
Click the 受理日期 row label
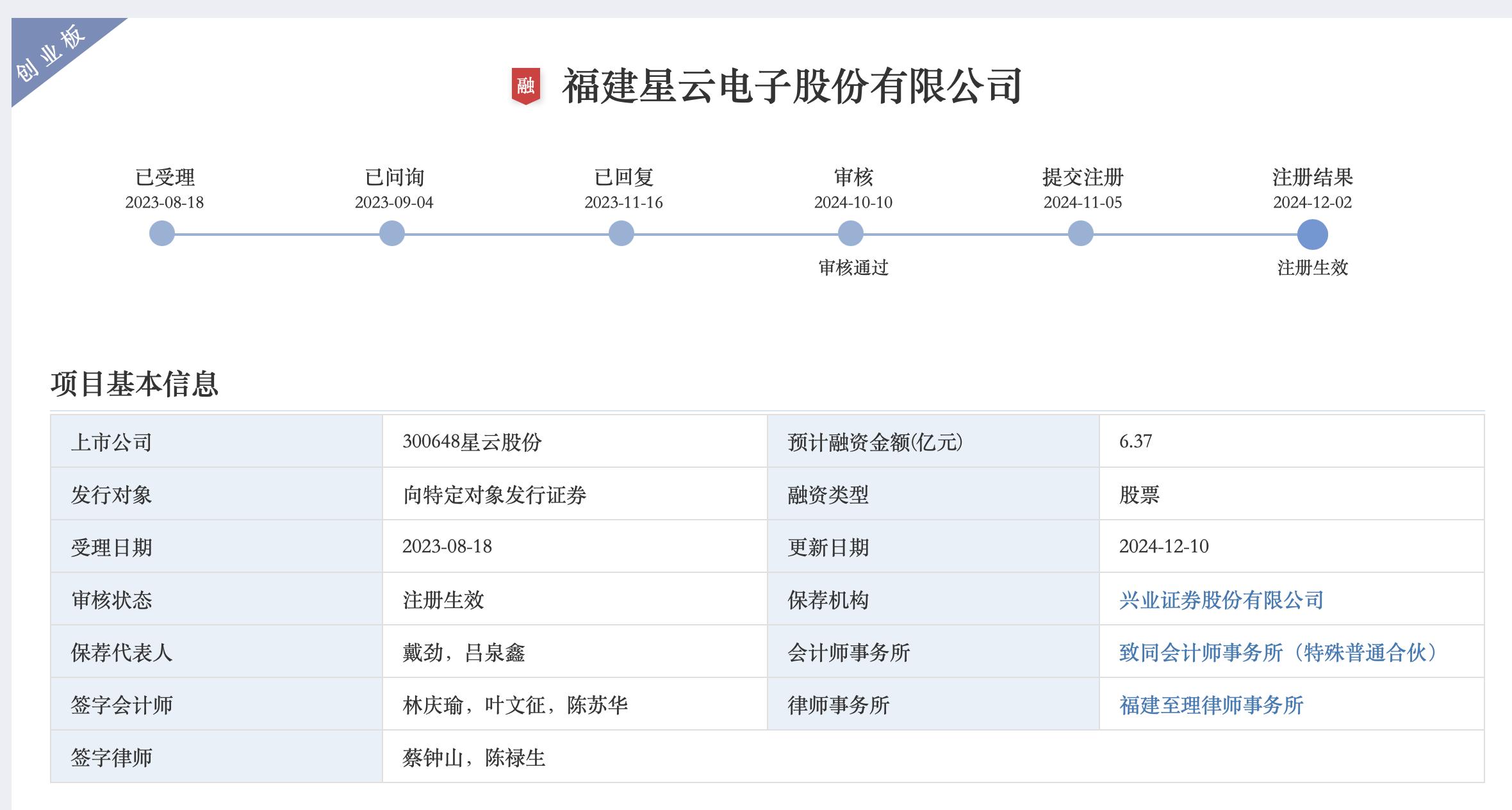point(111,548)
